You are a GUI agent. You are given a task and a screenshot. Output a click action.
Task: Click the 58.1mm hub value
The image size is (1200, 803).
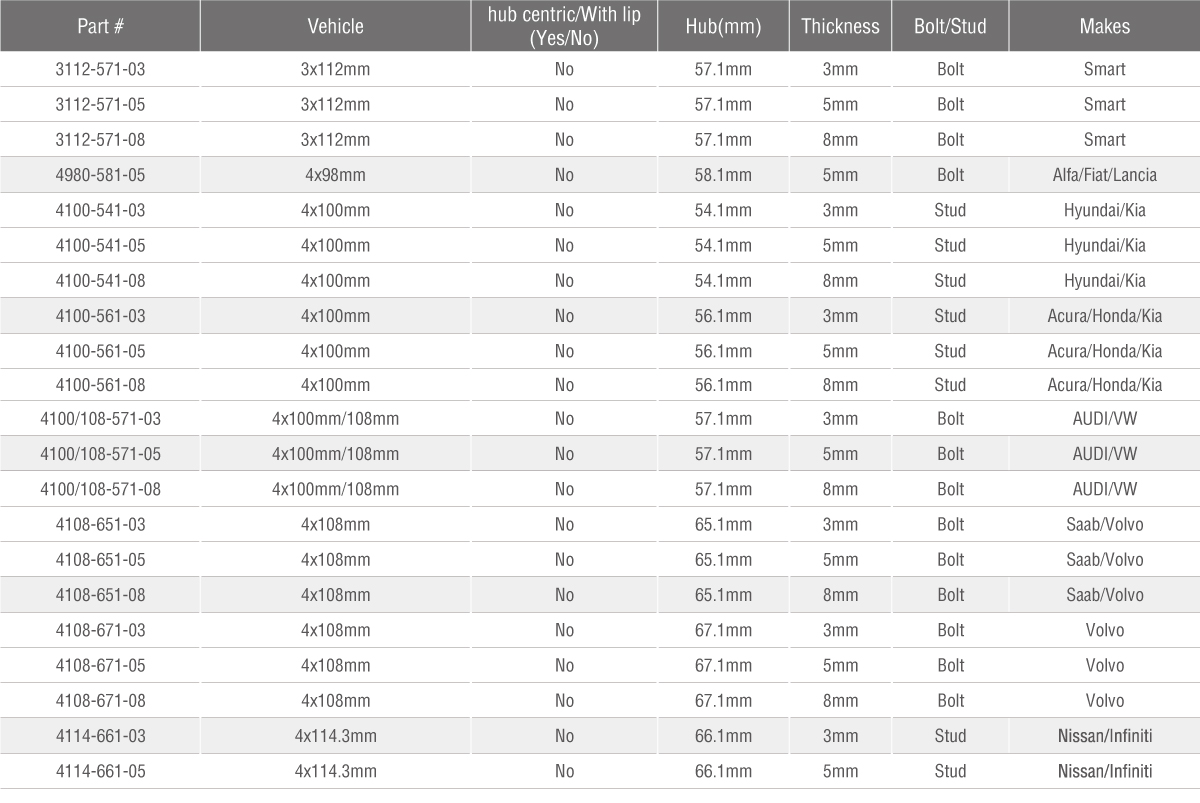click(x=724, y=175)
